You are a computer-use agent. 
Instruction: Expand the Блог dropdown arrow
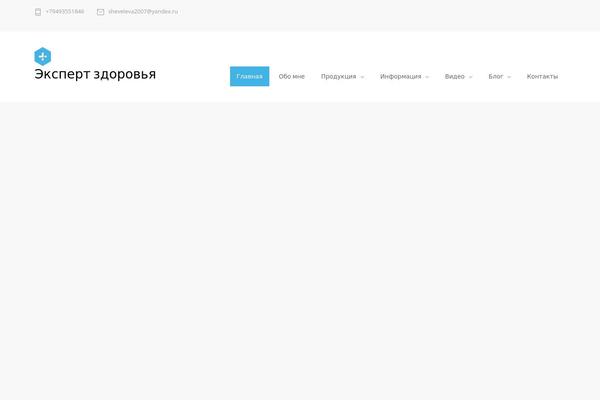(x=509, y=77)
